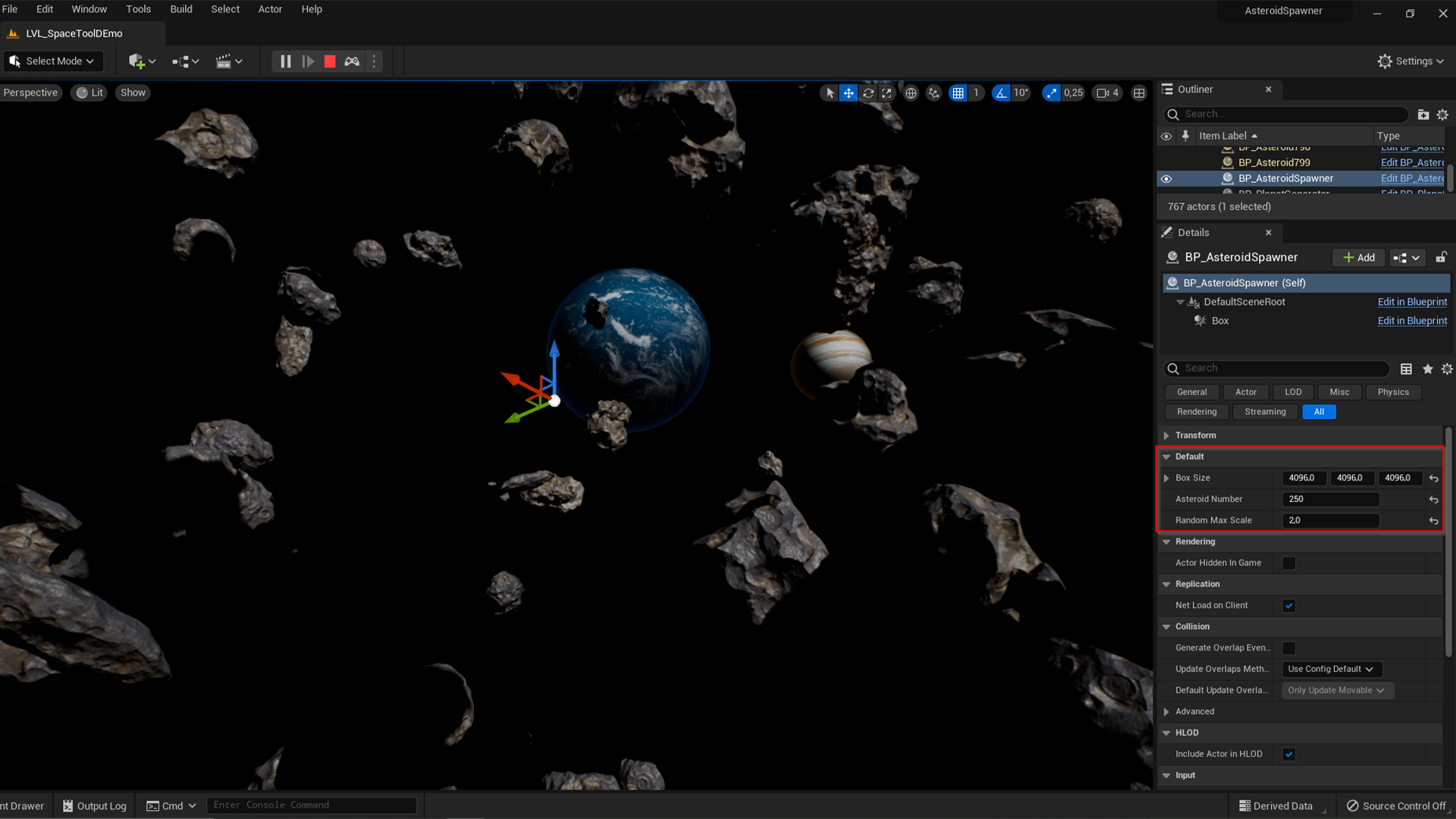Toggle surface snapping icon
The width and height of the screenshot is (1456, 819).
(934, 93)
